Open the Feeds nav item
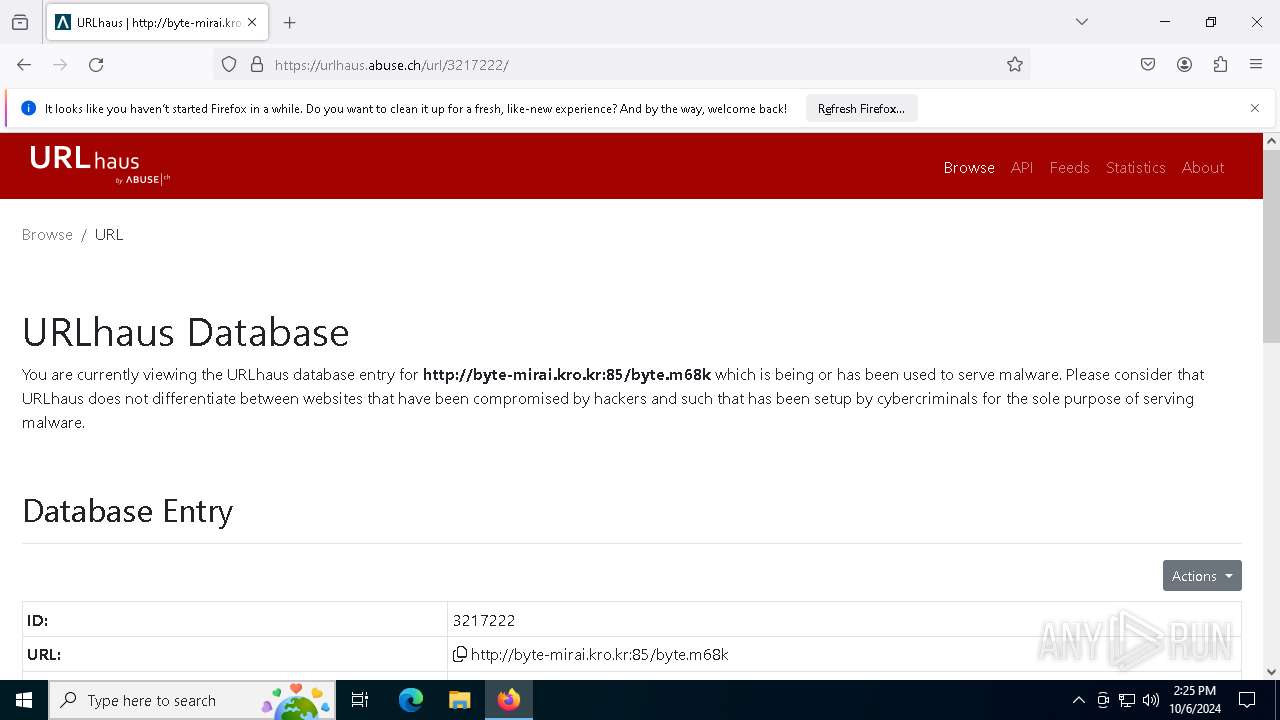This screenshot has height=720, width=1280. pos(1069,168)
